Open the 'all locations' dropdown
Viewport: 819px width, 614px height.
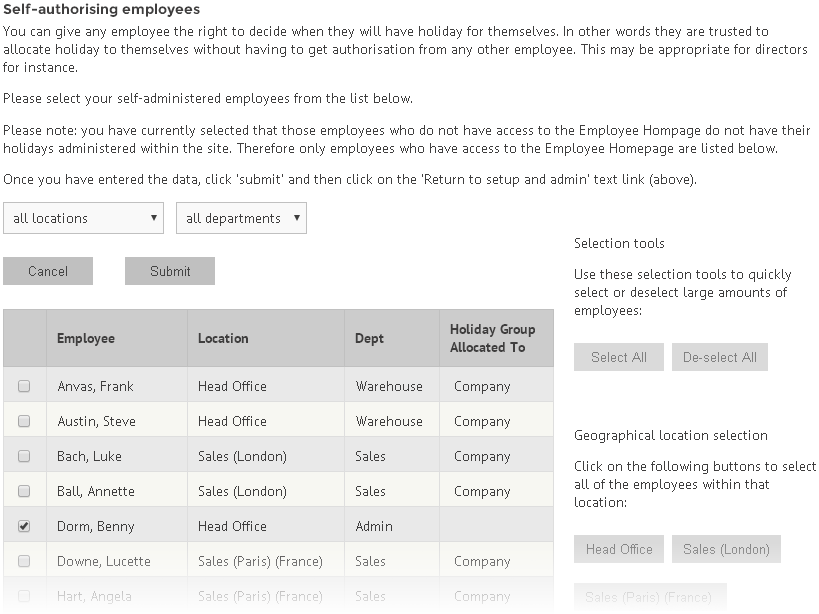click(84, 218)
